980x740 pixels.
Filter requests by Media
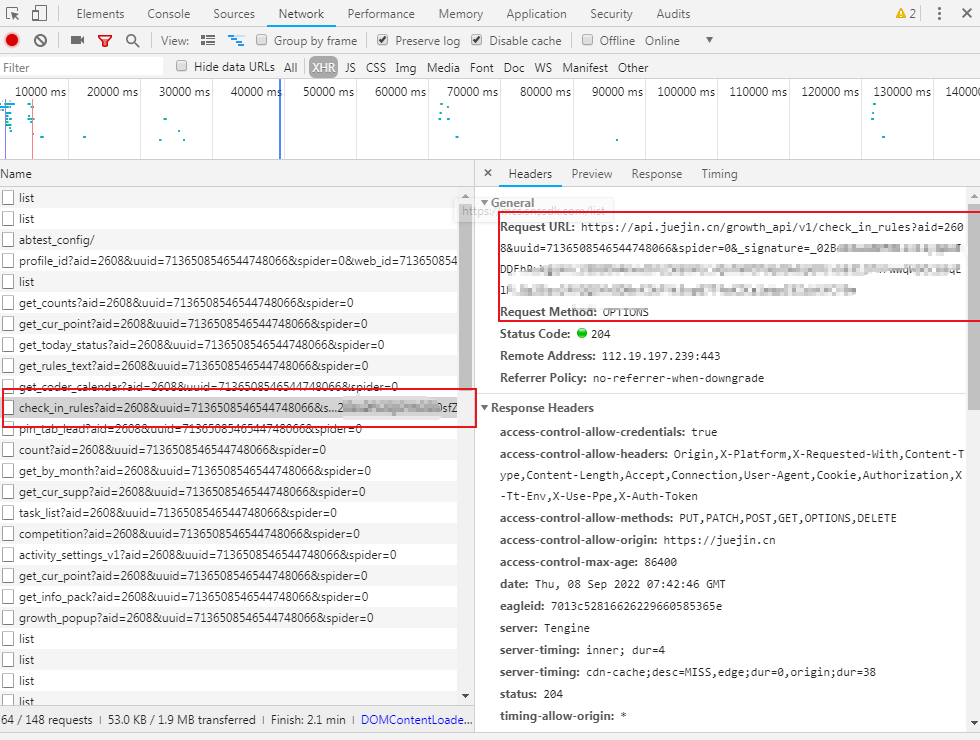(x=443, y=68)
